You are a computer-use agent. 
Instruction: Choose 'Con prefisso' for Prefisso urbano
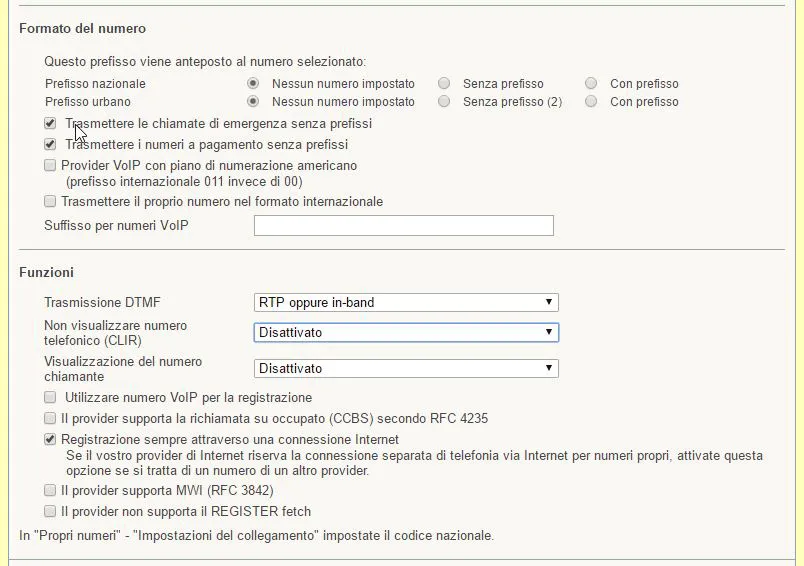click(x=591, y=102)
